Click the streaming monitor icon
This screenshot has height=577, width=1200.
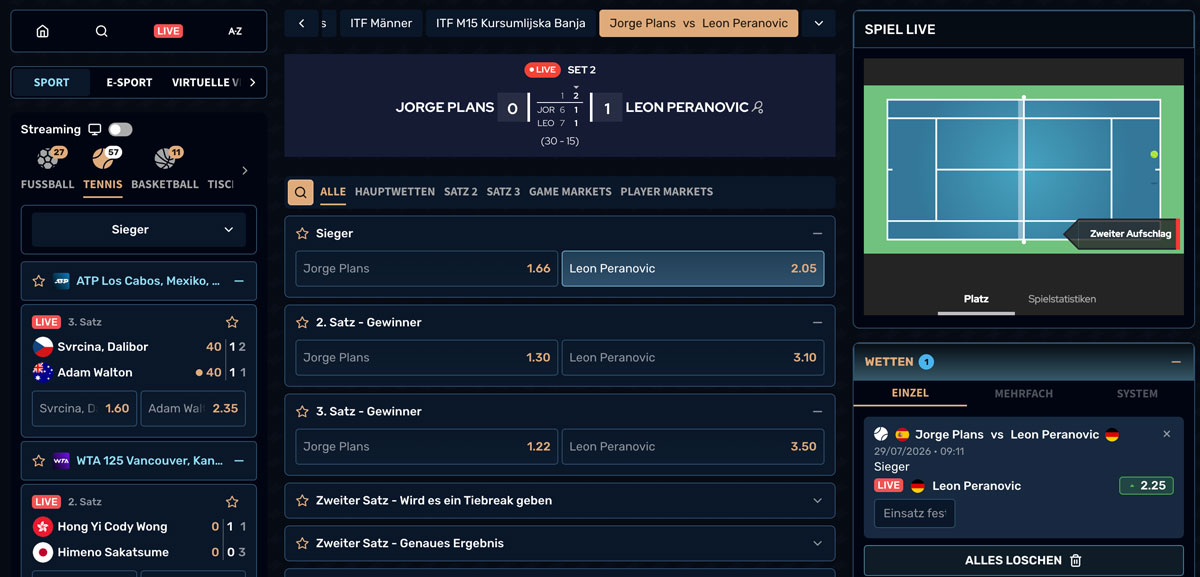(95, 129)
